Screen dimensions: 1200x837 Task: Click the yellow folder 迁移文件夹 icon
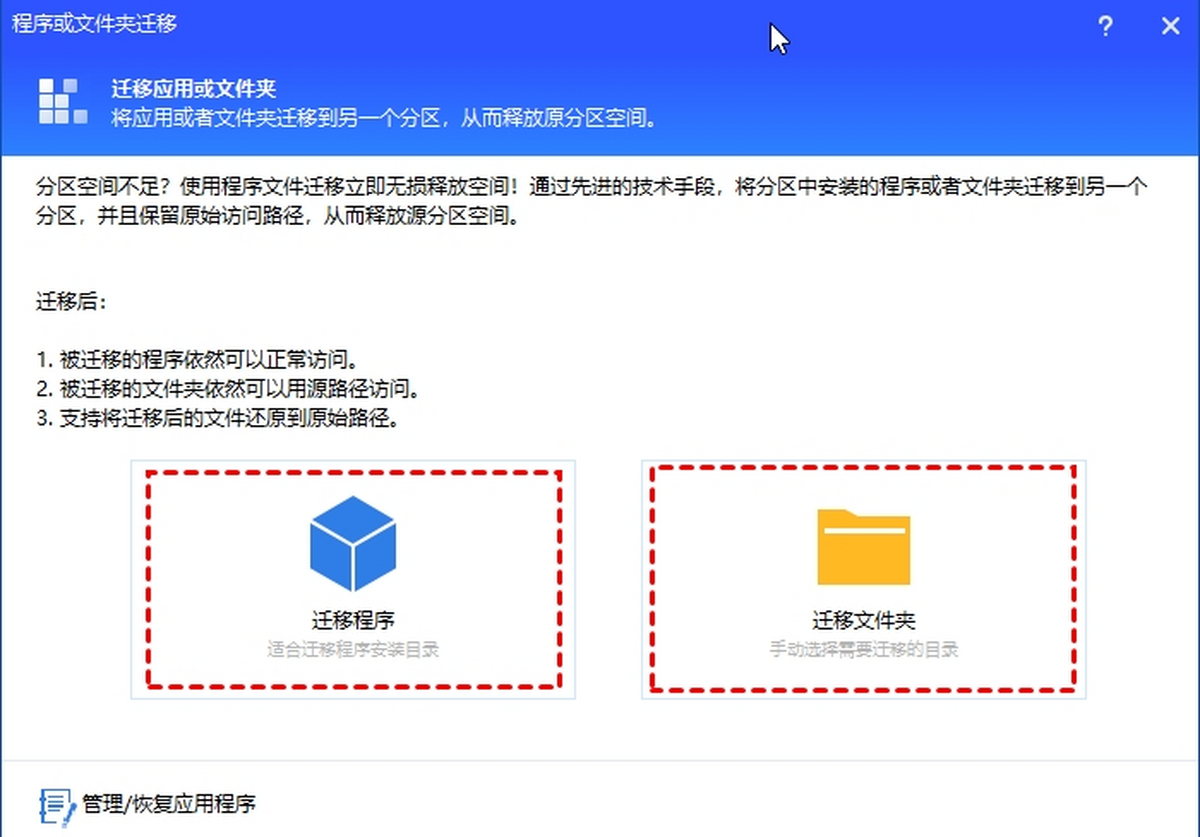click(863, 545)
